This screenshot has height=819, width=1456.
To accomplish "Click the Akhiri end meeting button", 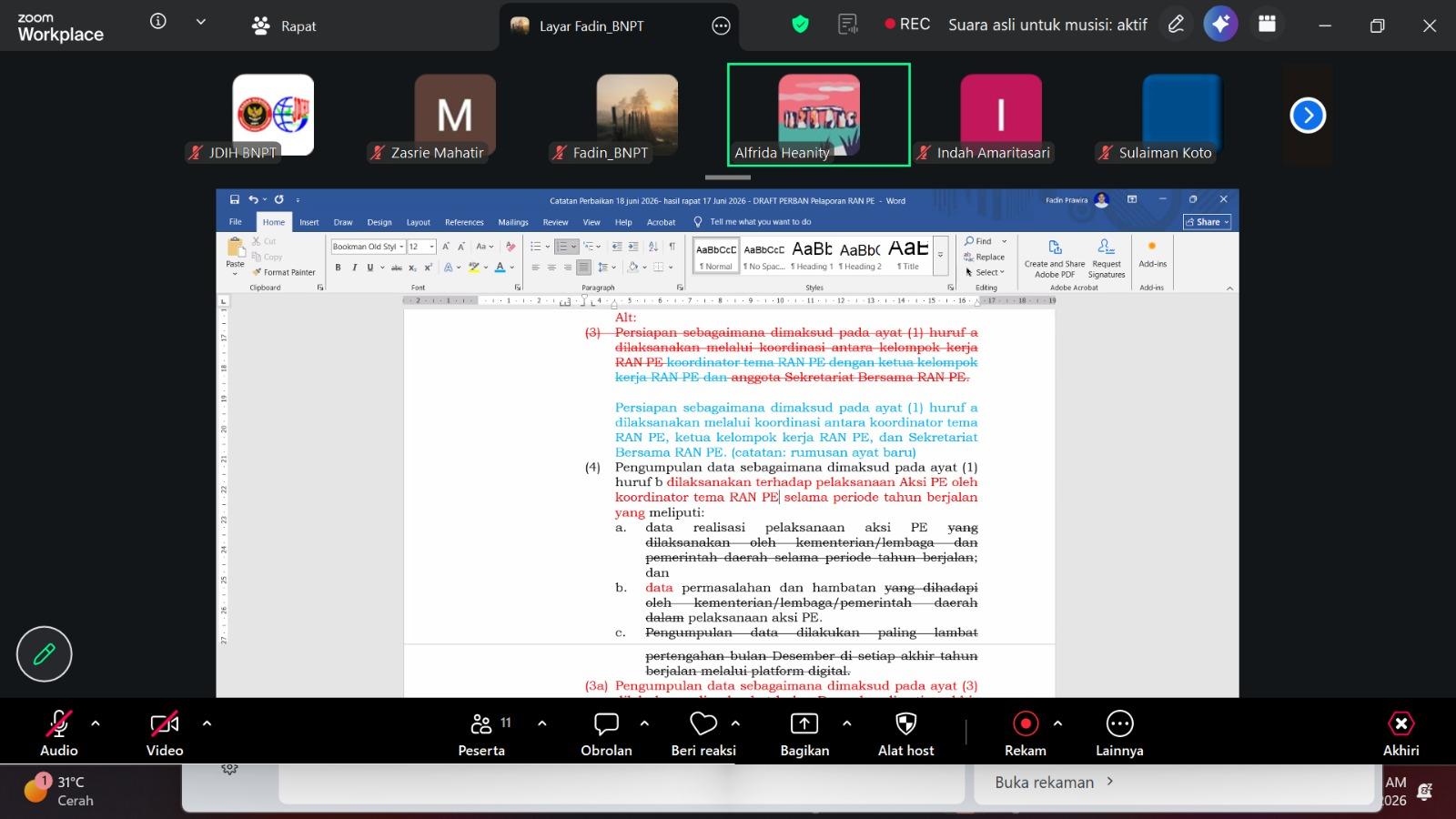I will pos(1400,734).
